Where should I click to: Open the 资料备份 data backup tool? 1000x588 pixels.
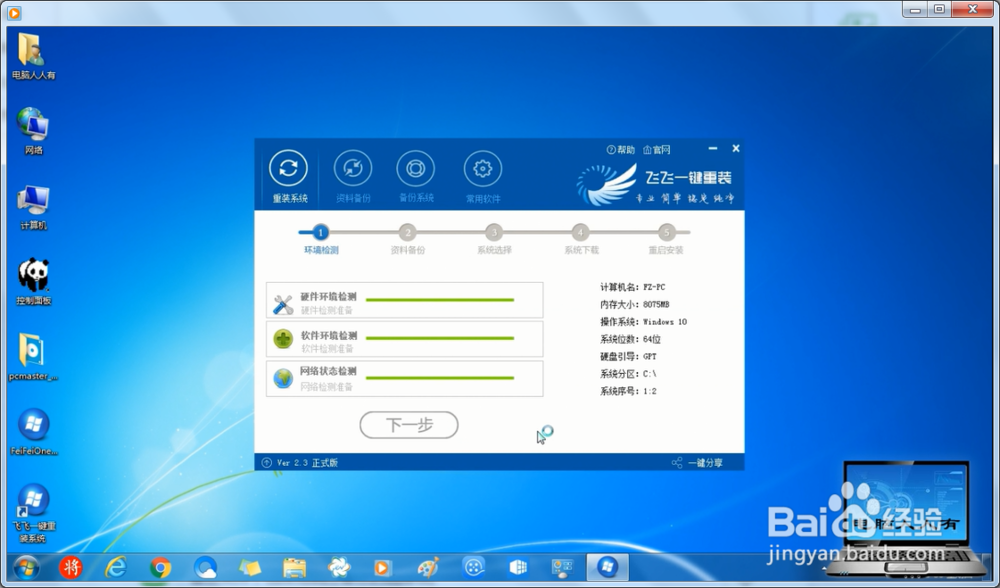pos(353,169)
